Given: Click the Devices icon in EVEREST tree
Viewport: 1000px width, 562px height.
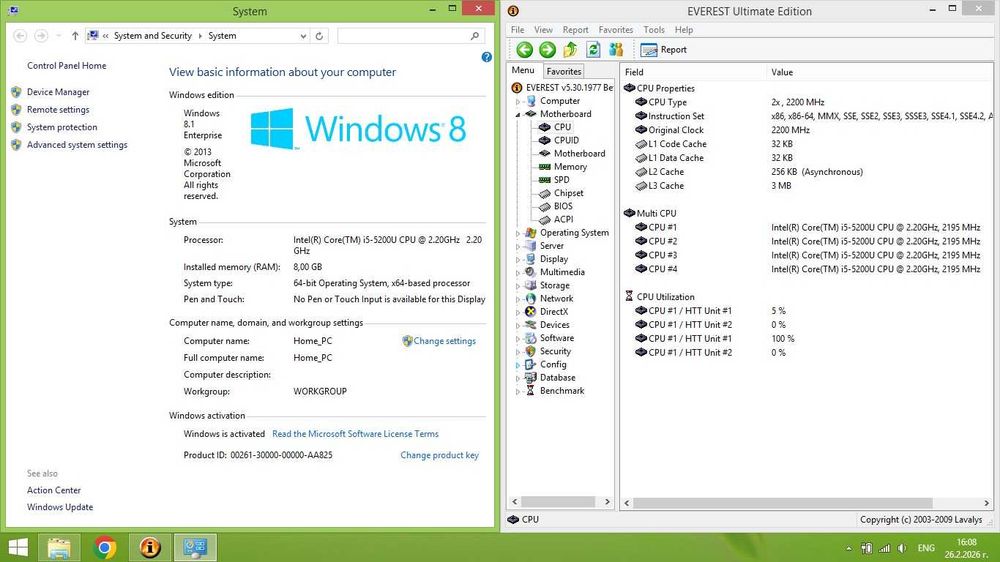Looking at the screenshot, I should click(530, 325).
